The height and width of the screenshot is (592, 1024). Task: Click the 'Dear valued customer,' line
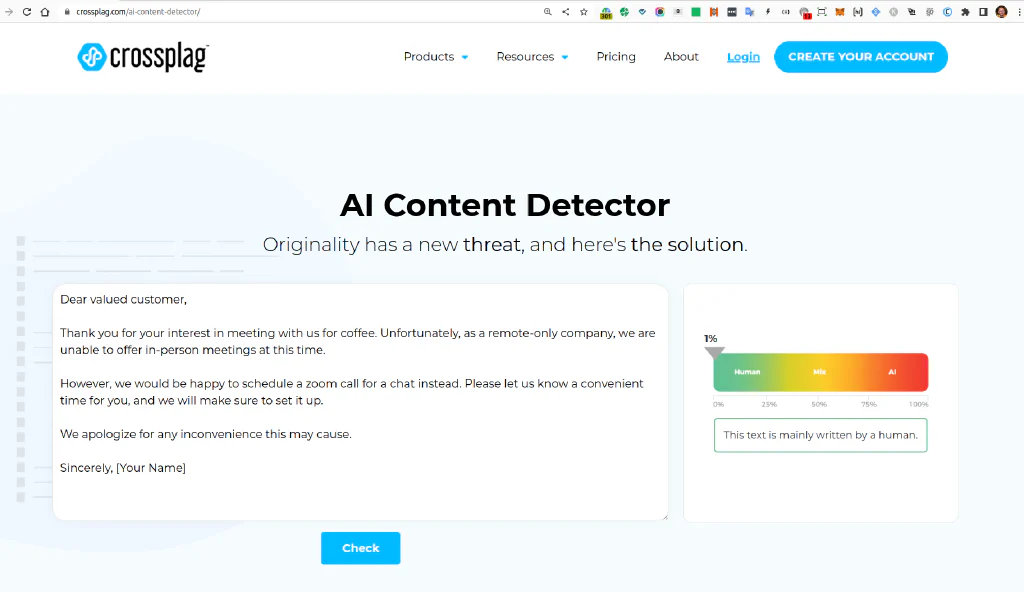point(123,299)
